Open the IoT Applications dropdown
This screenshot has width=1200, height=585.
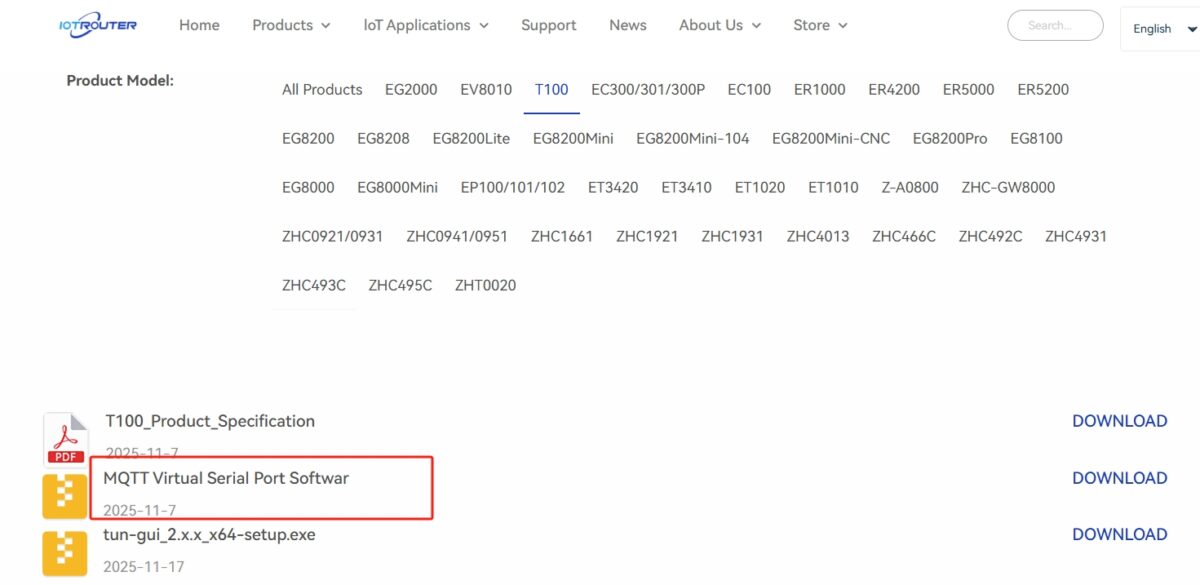coord(425,25)
